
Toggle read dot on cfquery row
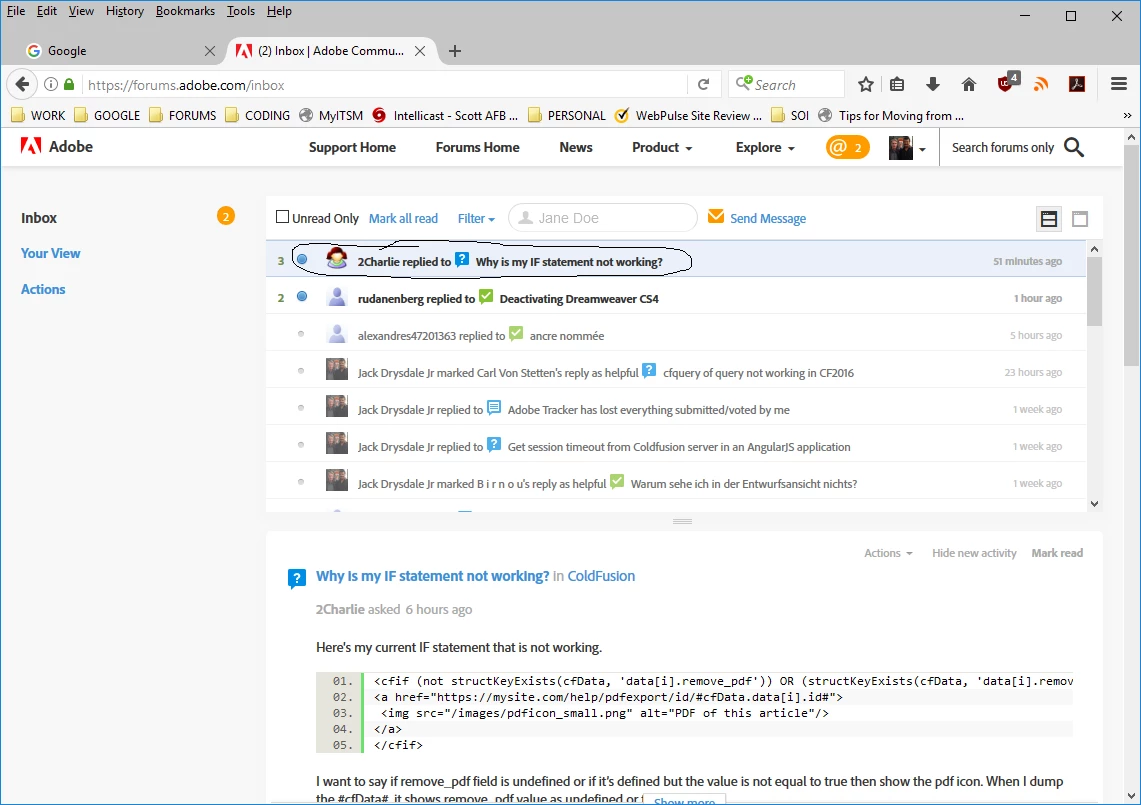[301, 371]
